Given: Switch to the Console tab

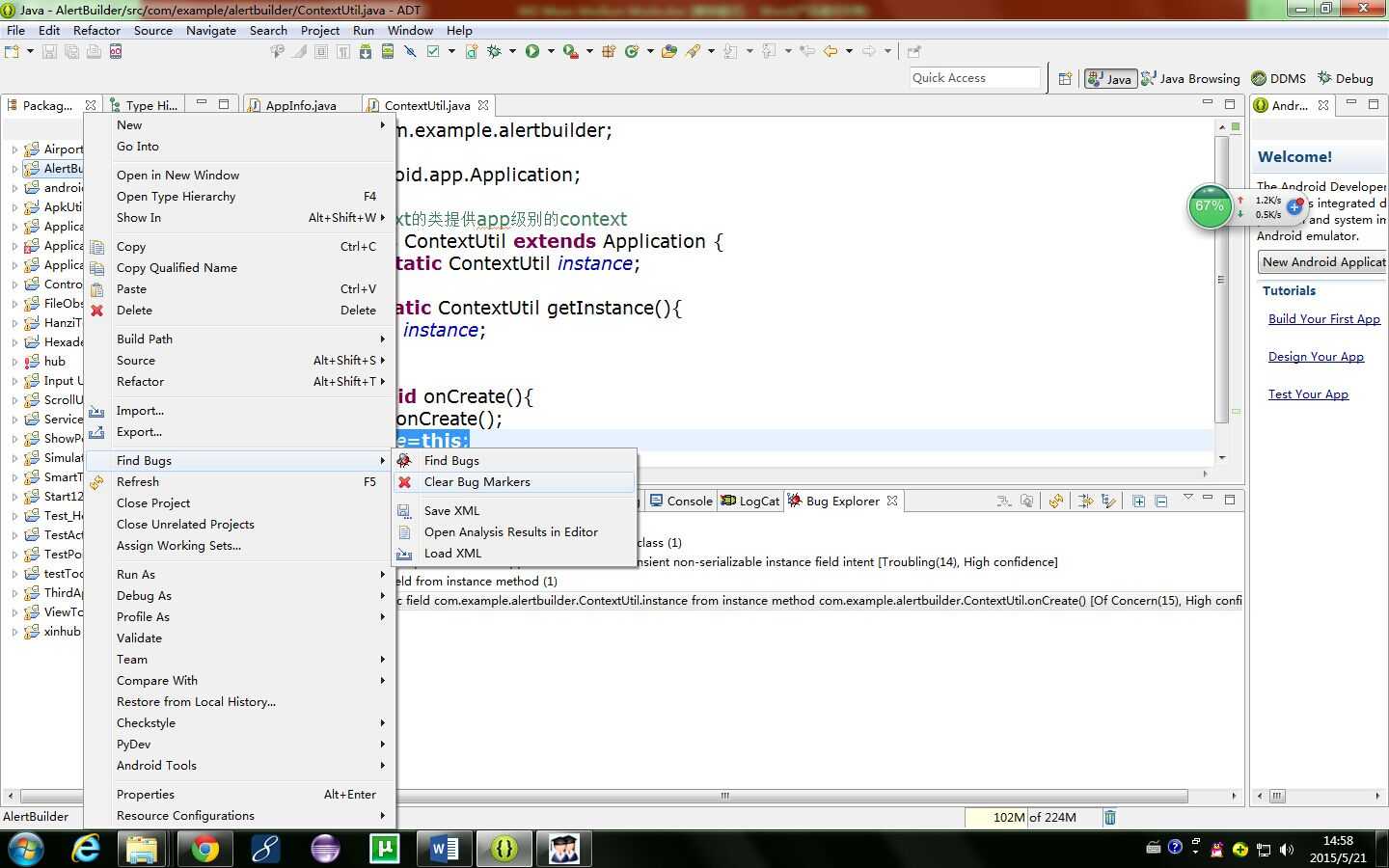Looking at the screenshot, I should (x=680, y=501).
